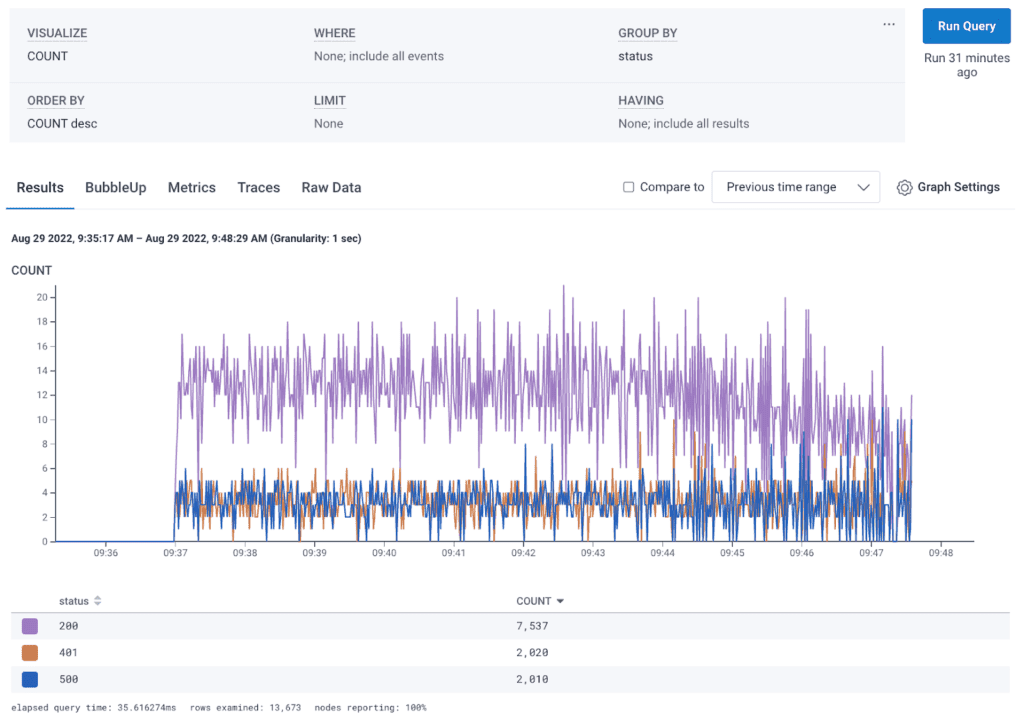1024x713 pixels.
Task: Set the LIMIT field value
Action: [328, 124]
